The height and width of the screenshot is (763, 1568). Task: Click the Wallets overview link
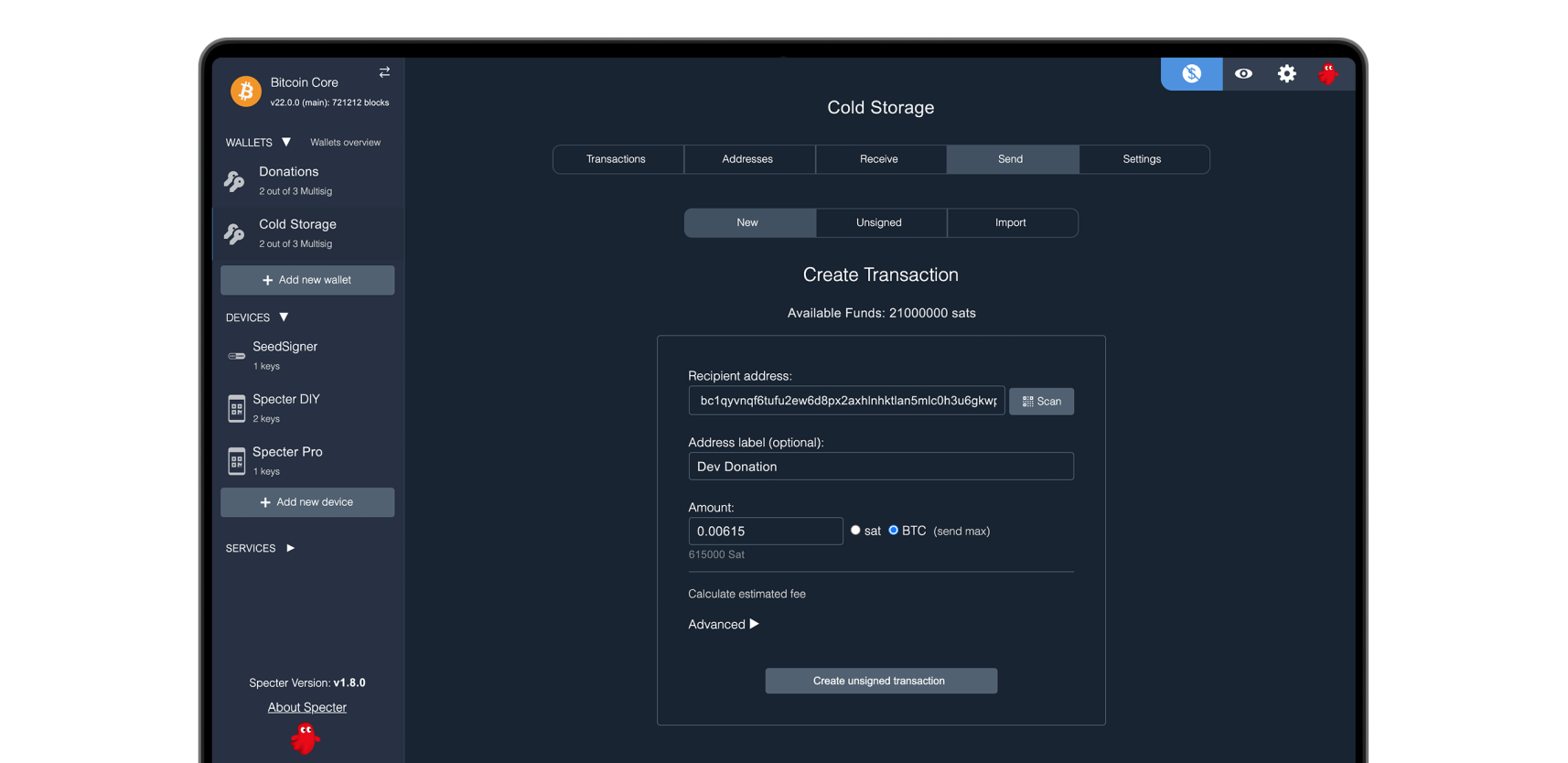tap(345, 143)
